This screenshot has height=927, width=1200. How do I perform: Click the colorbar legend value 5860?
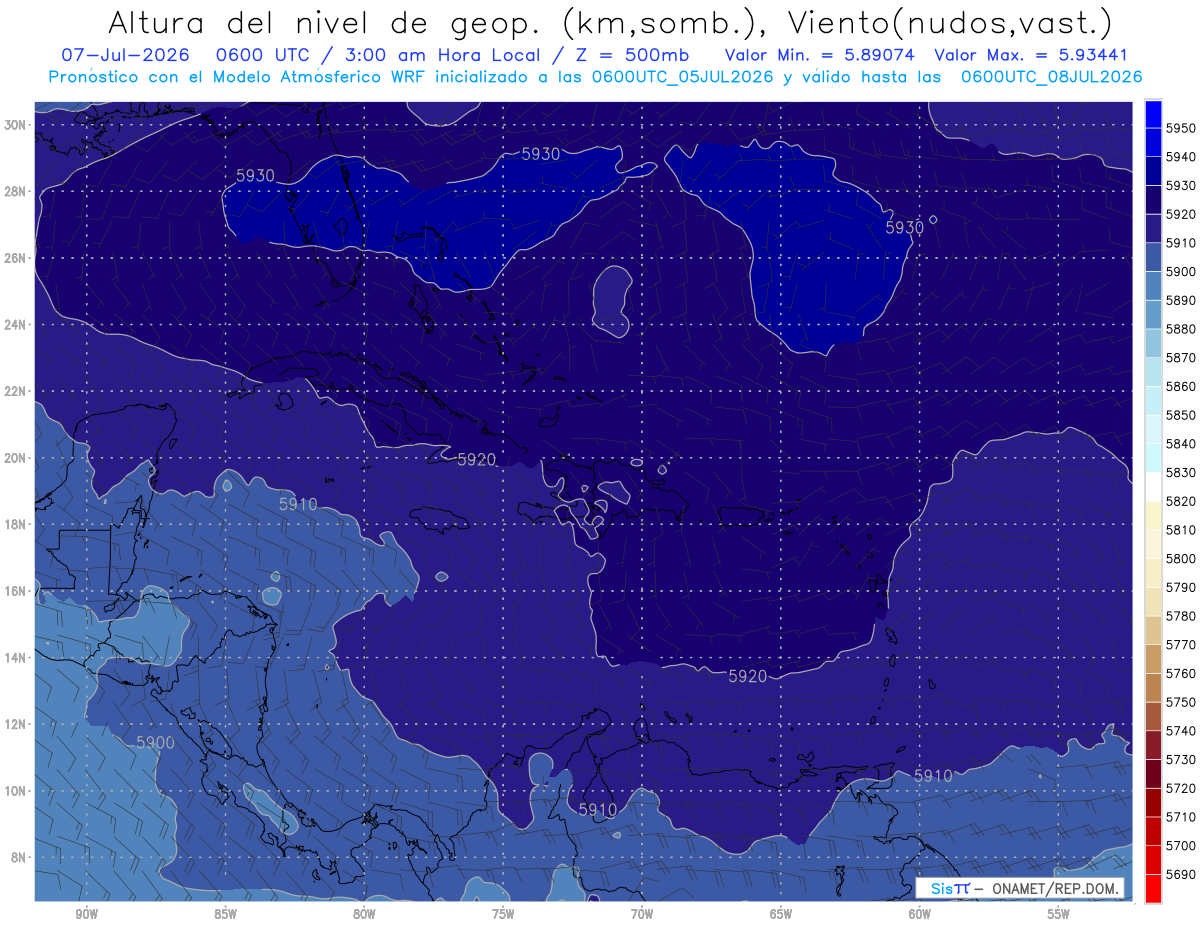pos(1181,386)
